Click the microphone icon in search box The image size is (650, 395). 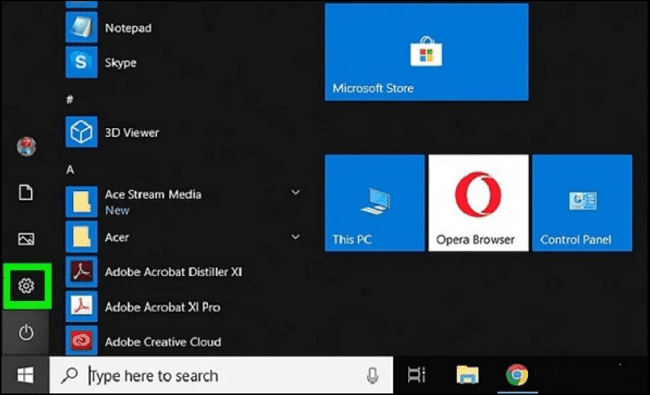point(372,376)
